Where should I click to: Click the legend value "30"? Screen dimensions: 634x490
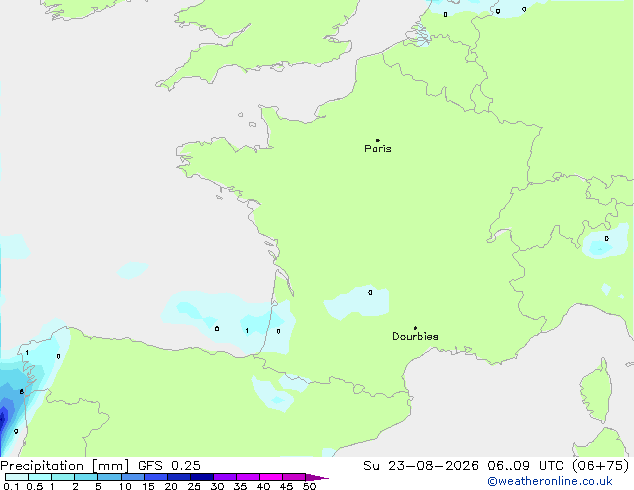217,486
